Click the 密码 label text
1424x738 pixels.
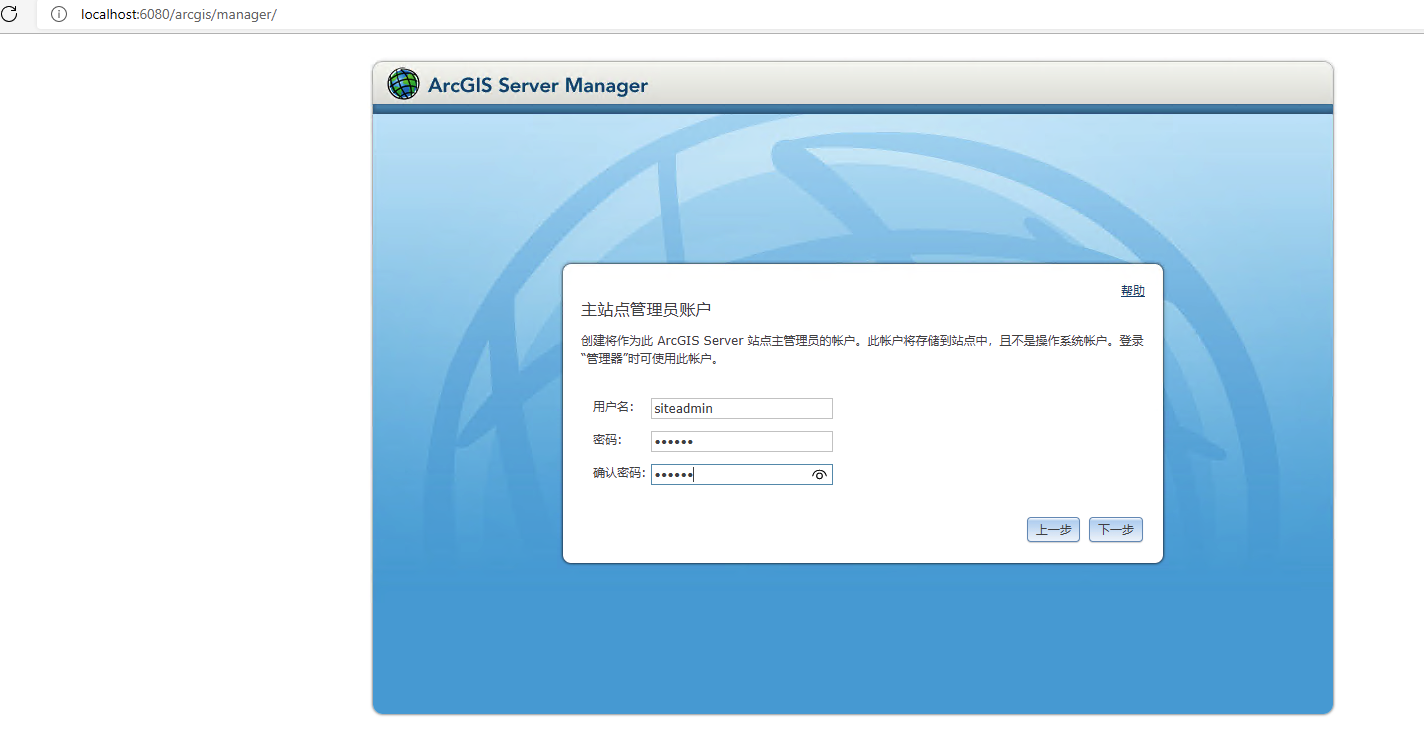point(606,440)
